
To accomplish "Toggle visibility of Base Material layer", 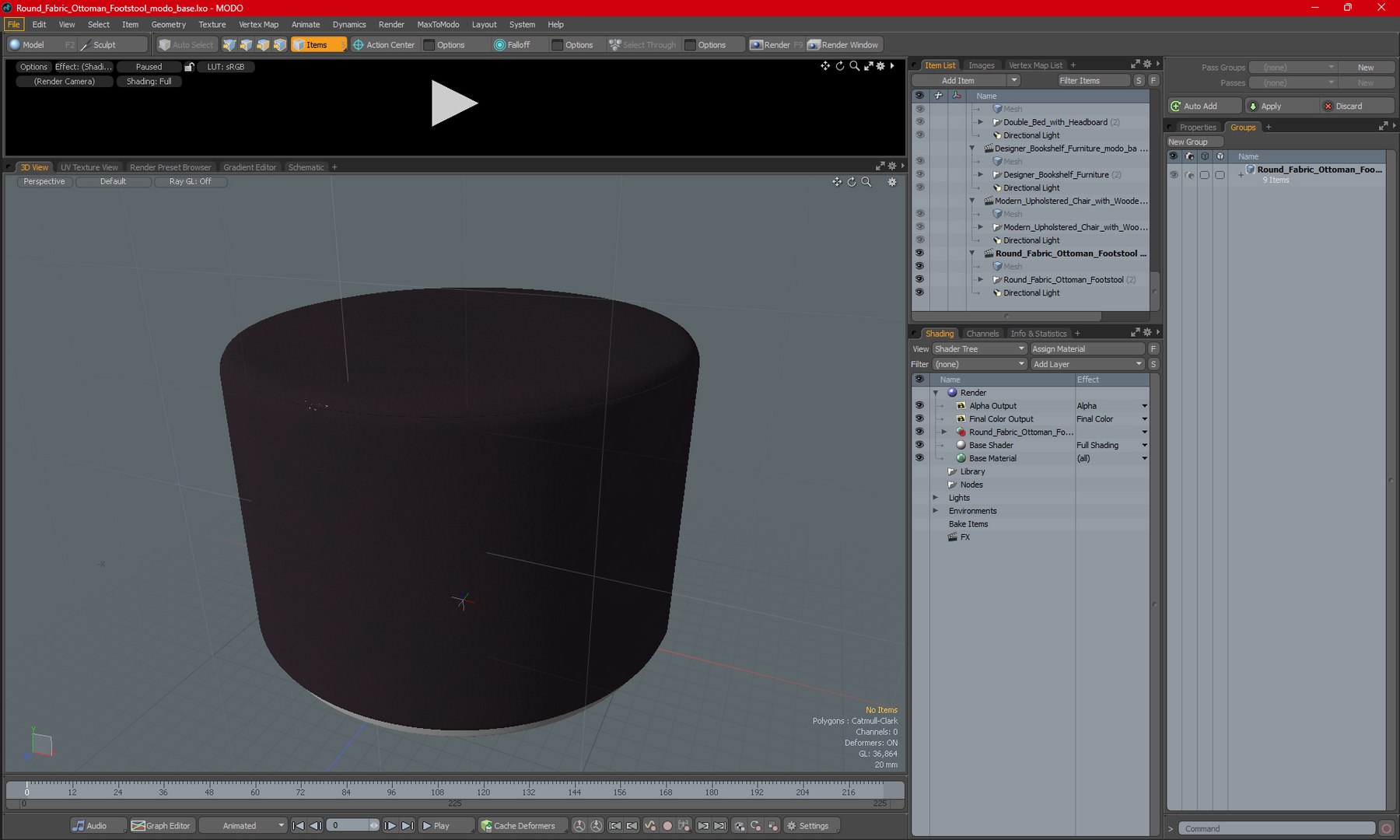I will (x=919, y=458).
